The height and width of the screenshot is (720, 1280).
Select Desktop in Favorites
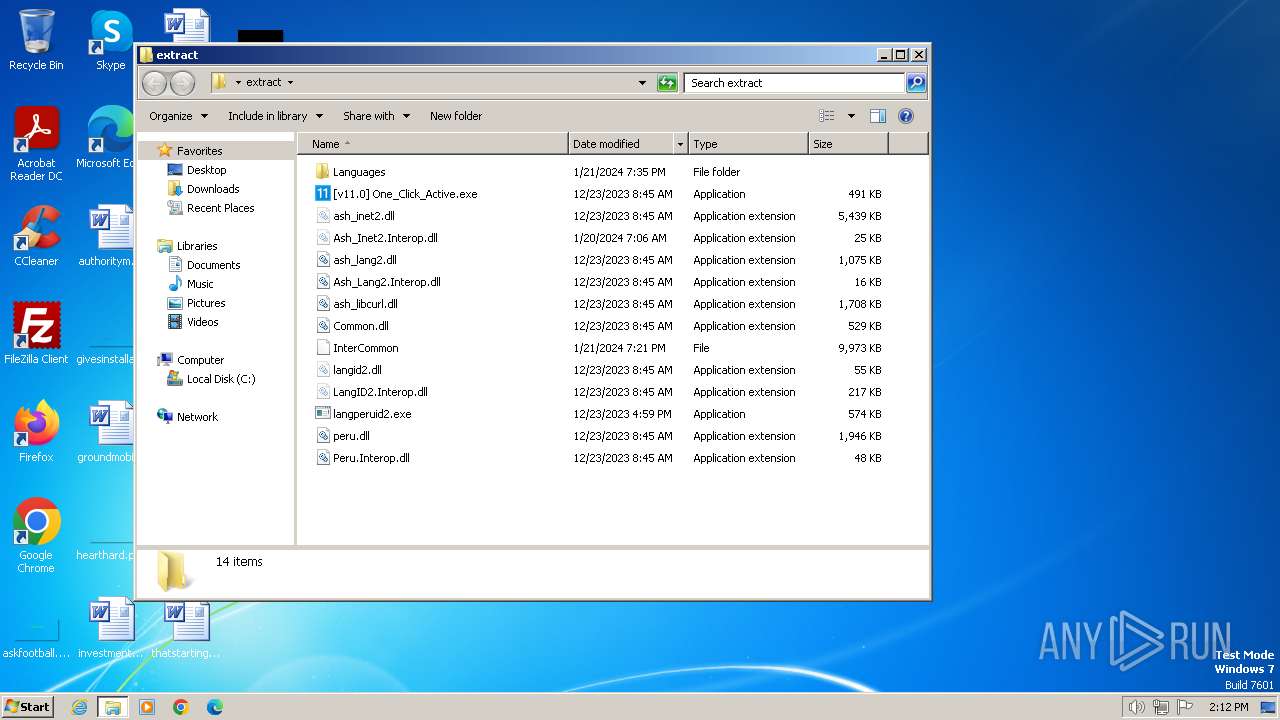click(x=206, y=170)
